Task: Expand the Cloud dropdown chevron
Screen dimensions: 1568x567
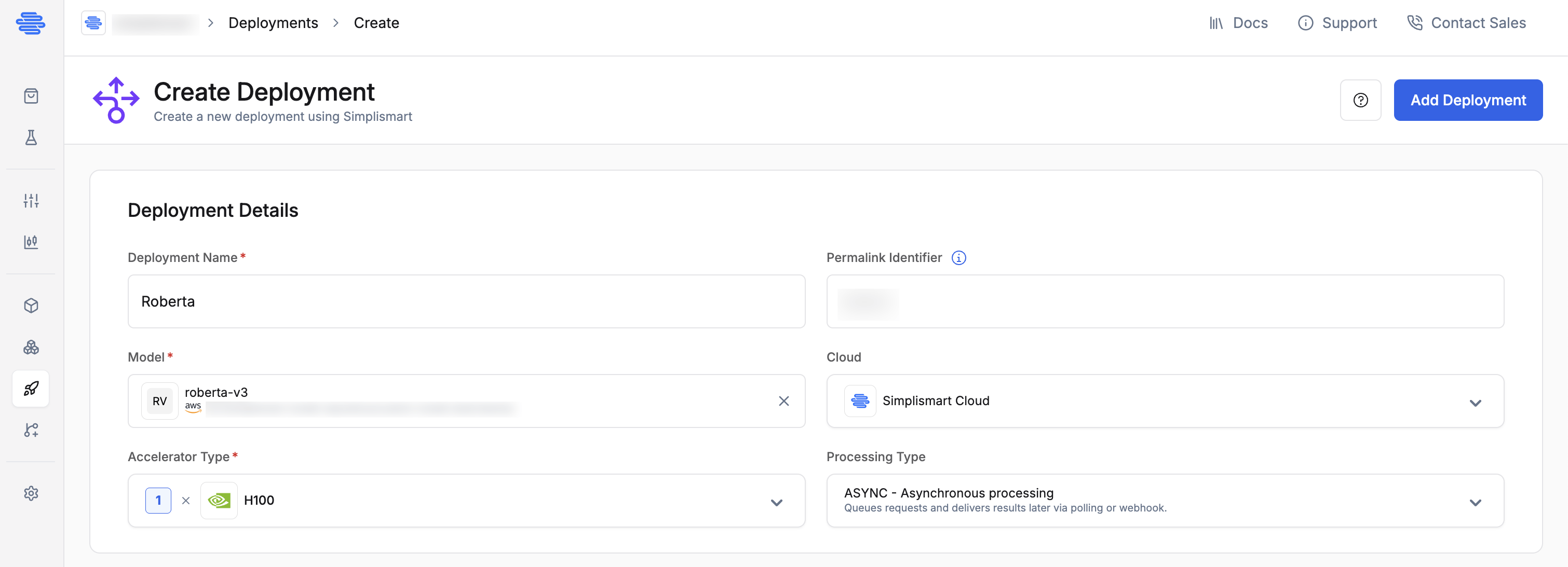Action: (1476, 403)
